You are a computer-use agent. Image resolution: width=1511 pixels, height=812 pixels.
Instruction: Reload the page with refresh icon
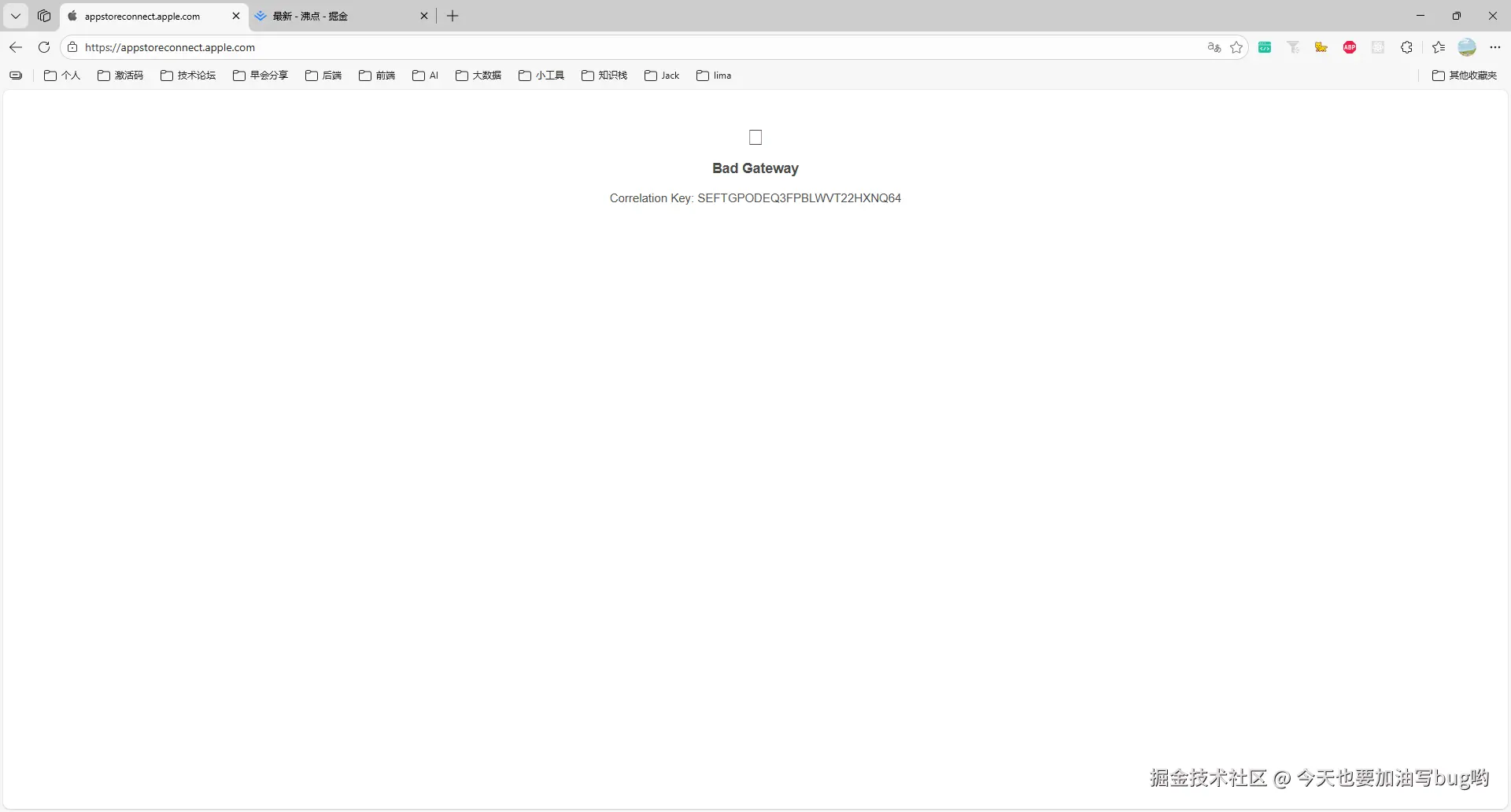point(44,47)
